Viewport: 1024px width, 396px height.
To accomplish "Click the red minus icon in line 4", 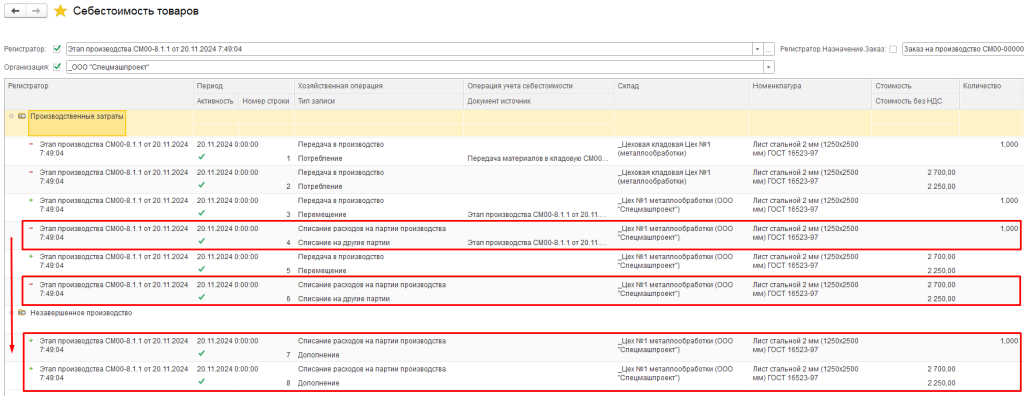I will pos(31,229).
